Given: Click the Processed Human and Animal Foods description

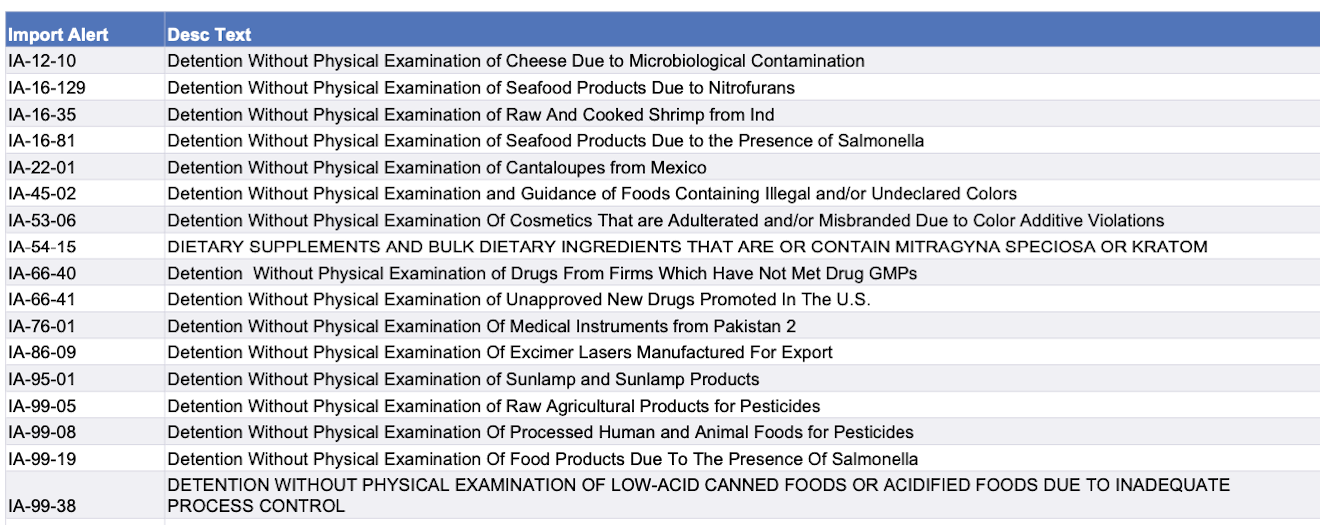Looking at the screenshot, I should pyautogui.click(x=742, y=432).
